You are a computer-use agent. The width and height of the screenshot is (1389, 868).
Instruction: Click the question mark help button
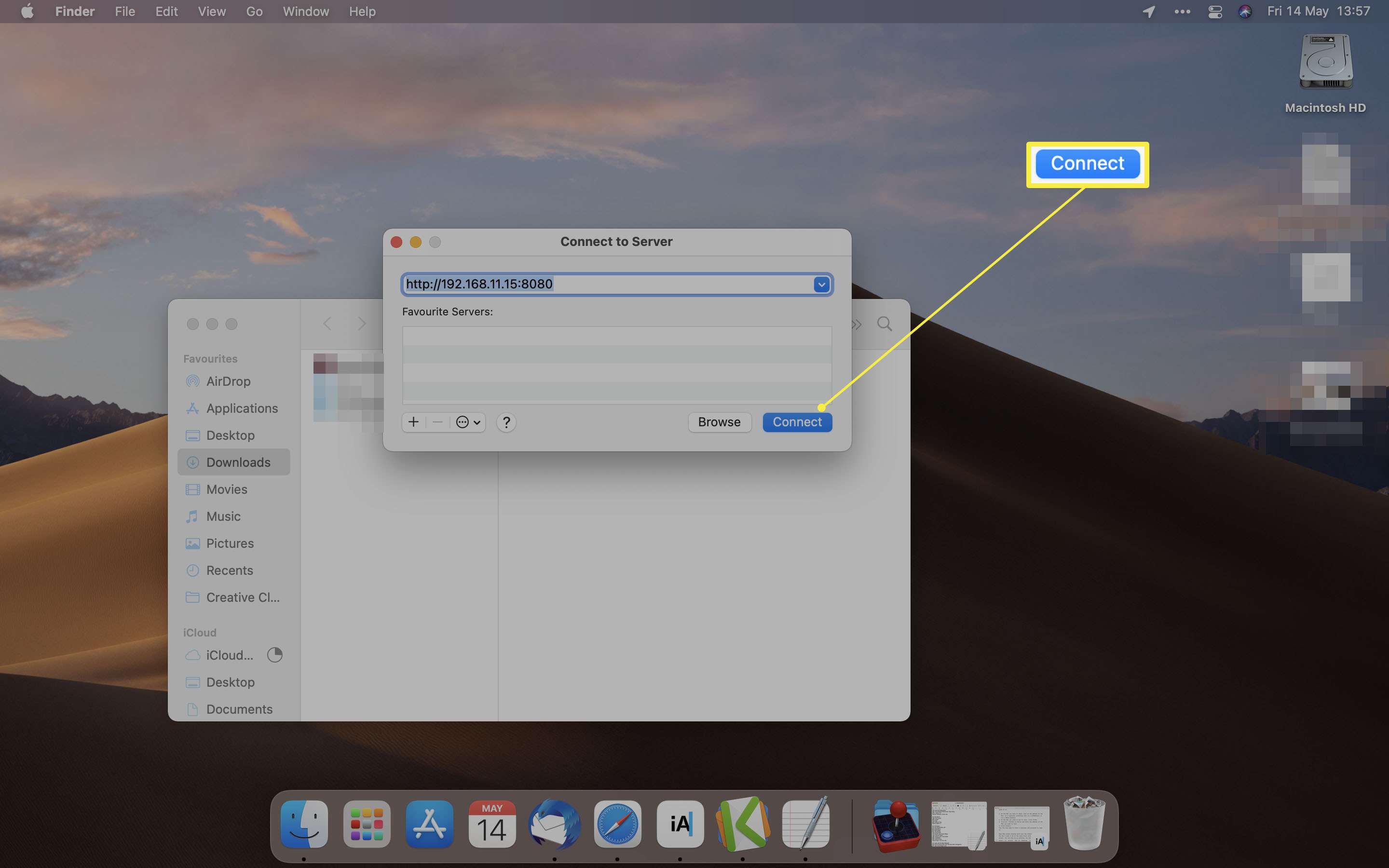pyautogui.click(x=505, y=422)
